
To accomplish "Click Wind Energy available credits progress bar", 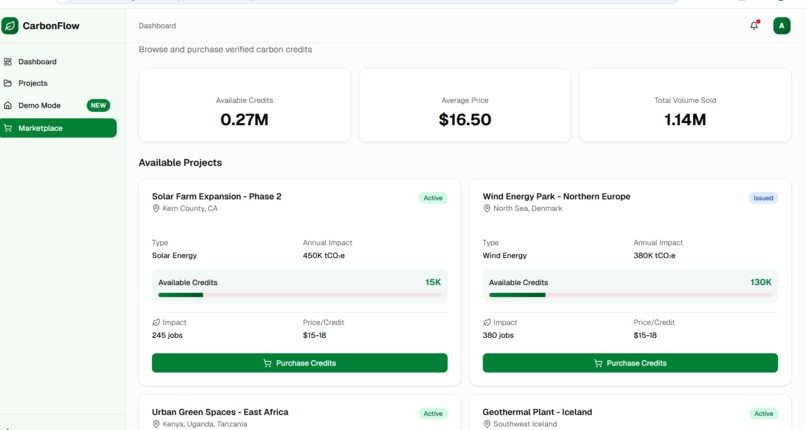I will (x=630, y=295).
